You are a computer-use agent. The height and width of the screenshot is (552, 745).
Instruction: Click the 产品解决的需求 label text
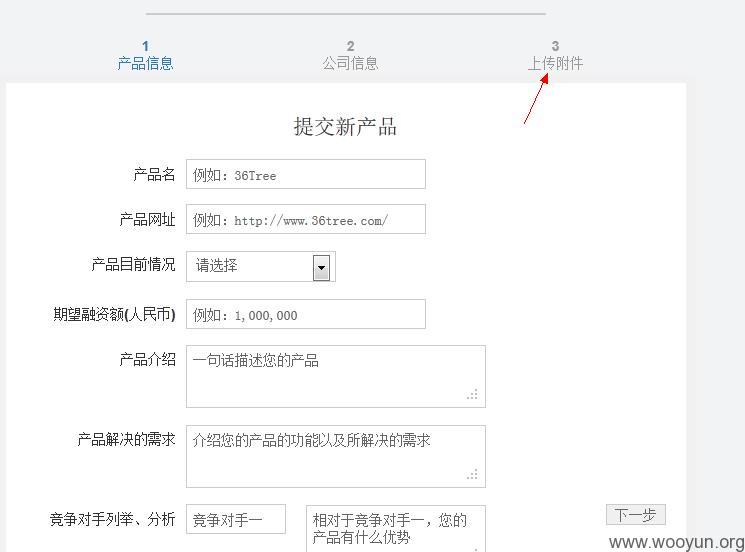pos(126,439)
